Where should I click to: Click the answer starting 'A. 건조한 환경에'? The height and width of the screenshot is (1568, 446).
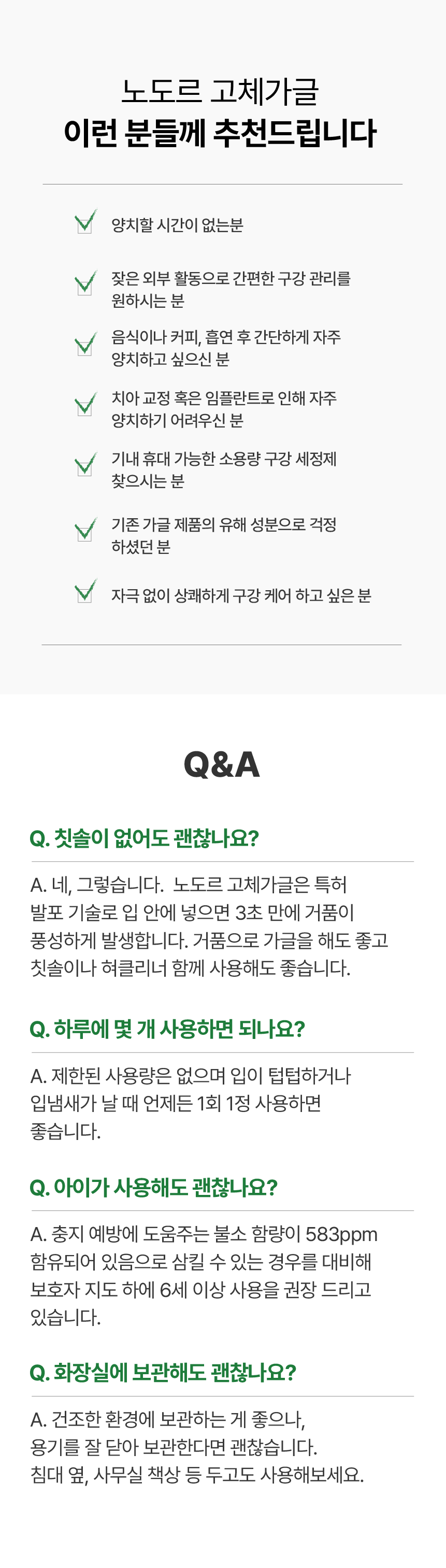(197, 1447)
